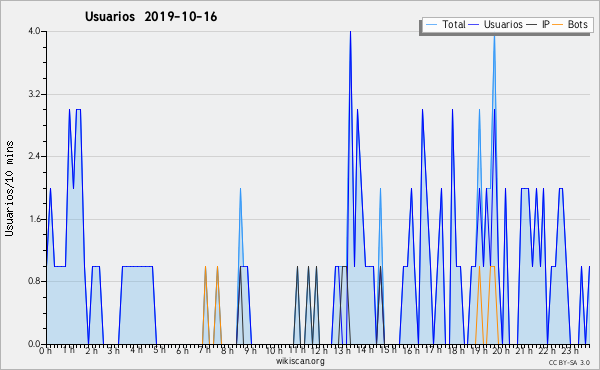Click the orange Bots legend line
This screenshot has width=600, height=370.
558,25
